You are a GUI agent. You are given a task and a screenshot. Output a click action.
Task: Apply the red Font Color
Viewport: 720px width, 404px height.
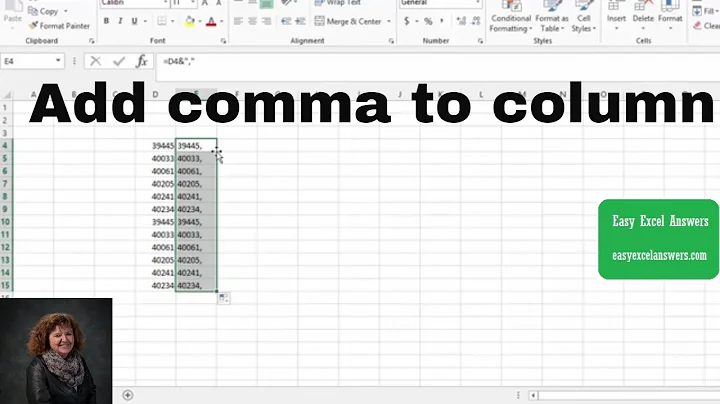click(211, 21)
